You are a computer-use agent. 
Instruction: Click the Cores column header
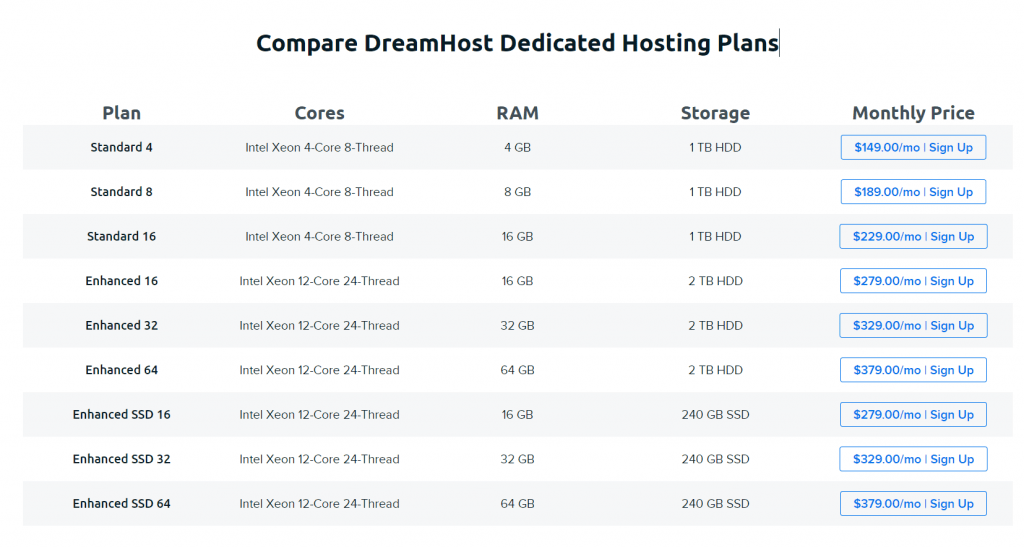pos(319,113)
